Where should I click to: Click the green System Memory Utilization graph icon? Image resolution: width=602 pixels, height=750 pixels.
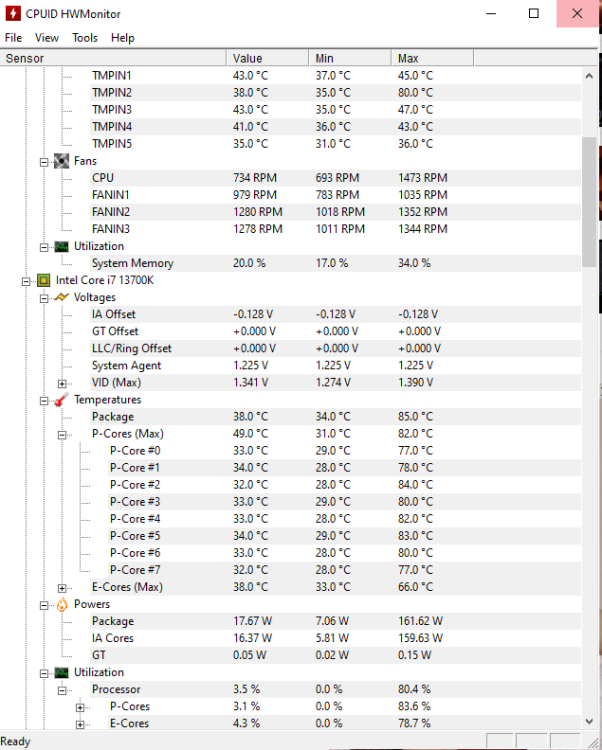point(61,247)
